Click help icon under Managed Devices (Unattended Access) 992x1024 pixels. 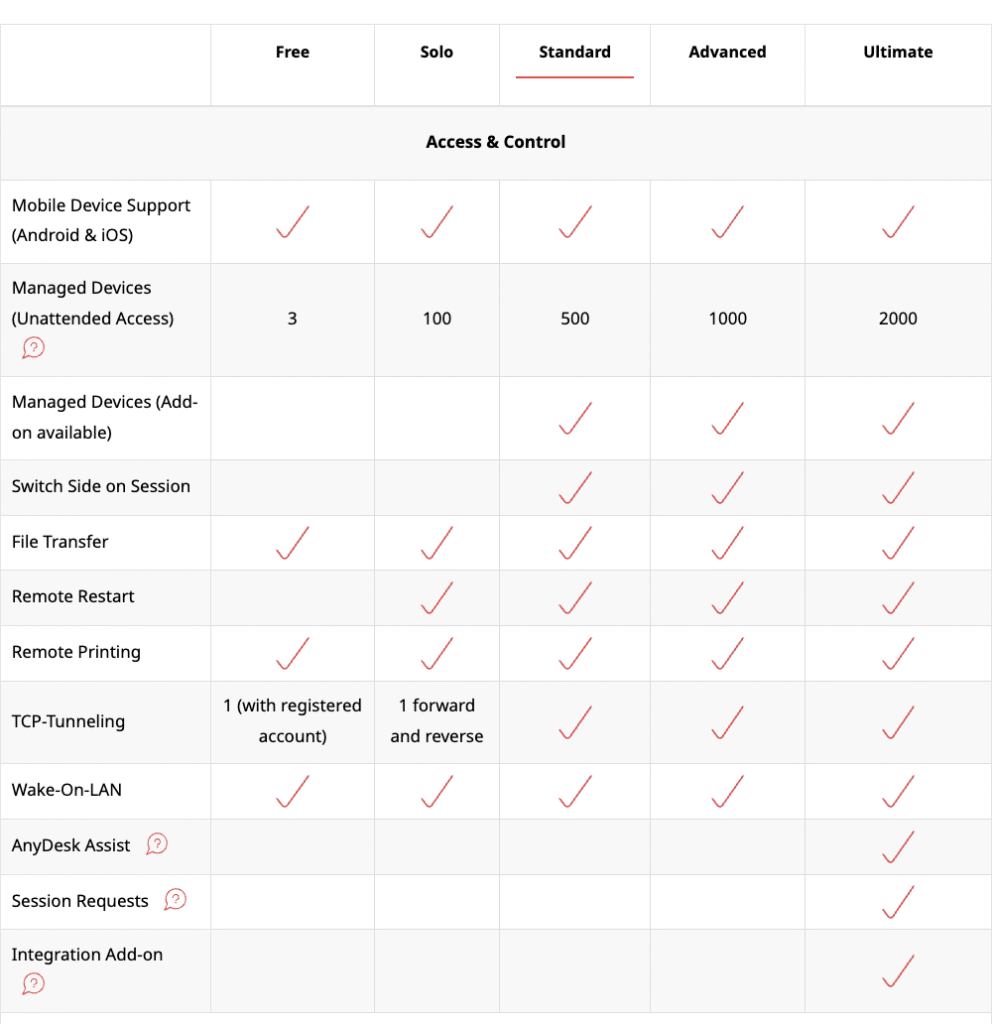pyautogui.click(x=33, y=348)
